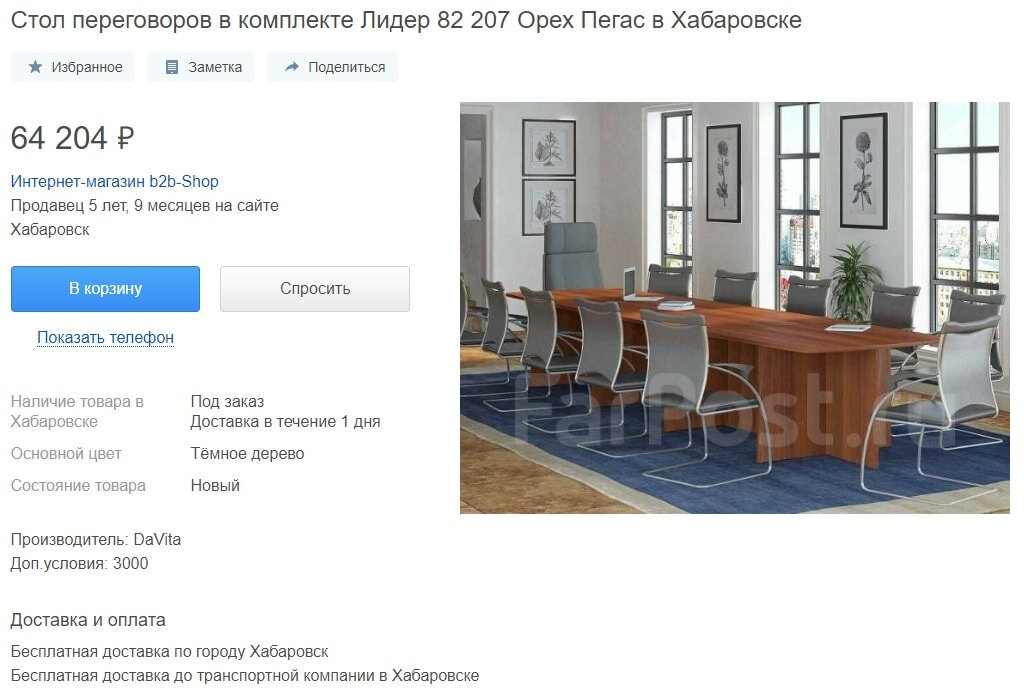Open the Интернет-магазин b2b-Shop seller link
This screenshot has height=698, width=1024.
(114, 182)
